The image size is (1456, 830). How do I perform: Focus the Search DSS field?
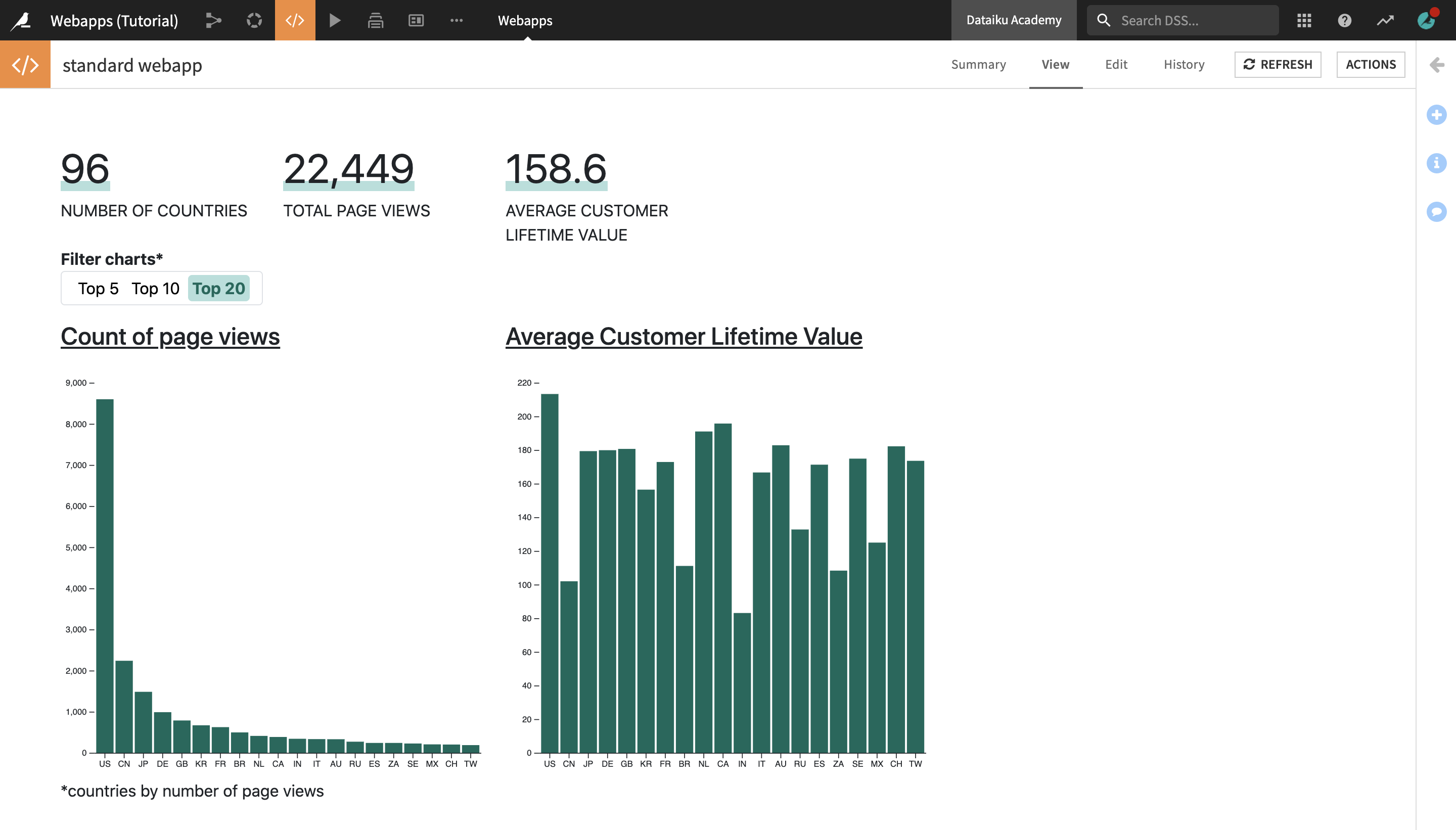(1182, 21)
